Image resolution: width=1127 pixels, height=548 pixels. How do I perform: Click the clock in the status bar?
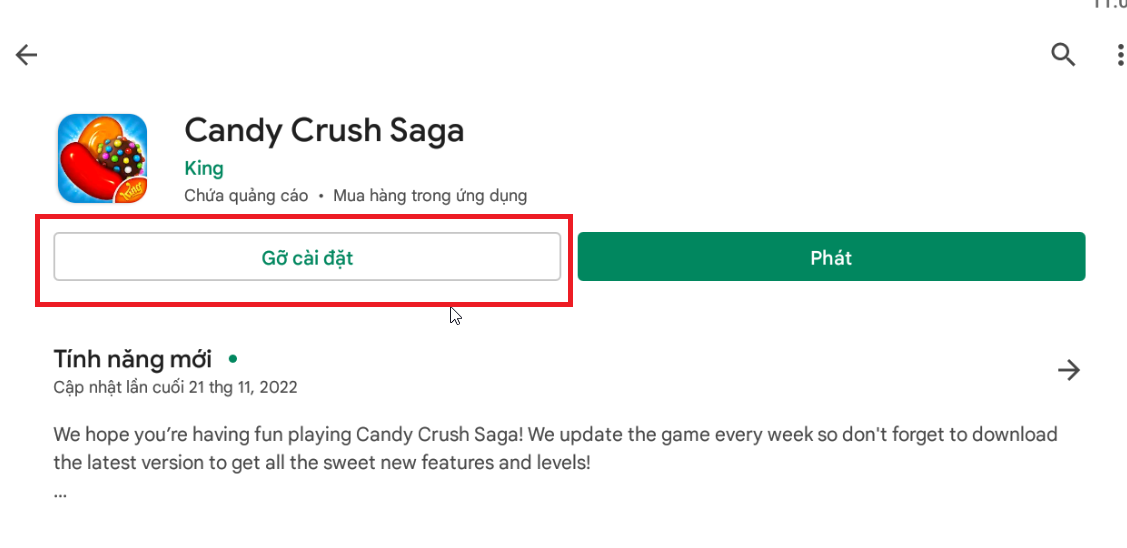pyautogui.click(x=1110, y=5)
